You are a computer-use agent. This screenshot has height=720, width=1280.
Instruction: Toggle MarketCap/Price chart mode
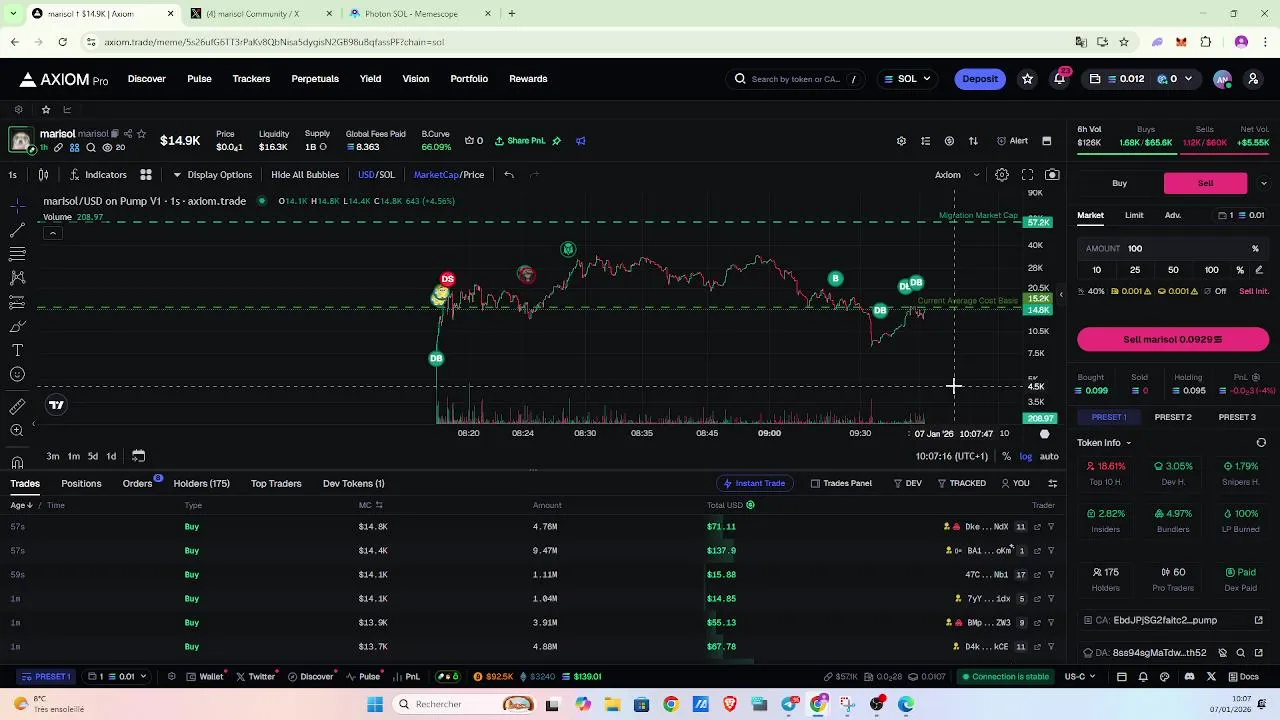point(449,175)
